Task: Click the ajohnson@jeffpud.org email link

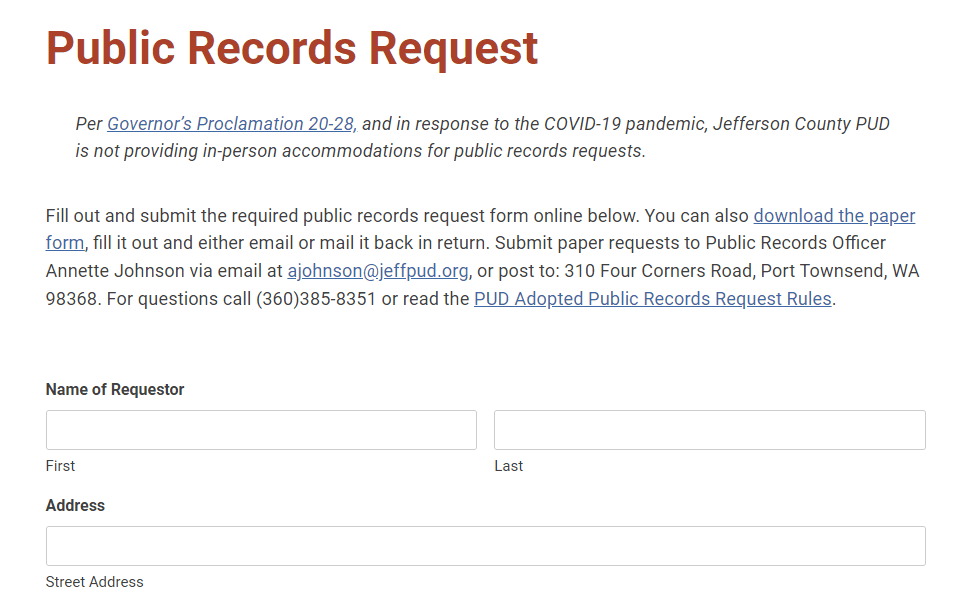Action: tap(378, 271)
